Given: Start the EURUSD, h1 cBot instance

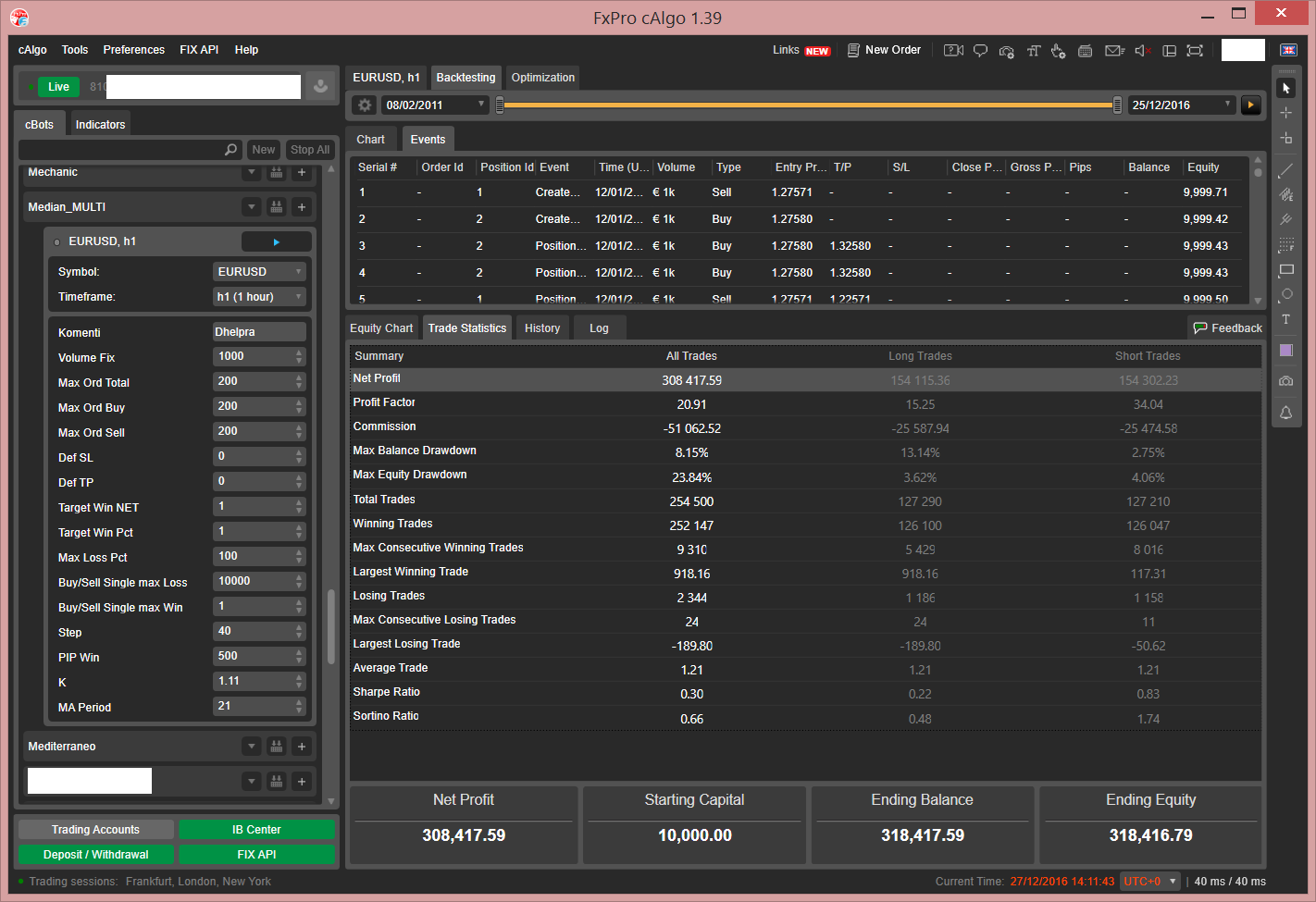Looking at the screenshot, I should click(x=276, y=241).
